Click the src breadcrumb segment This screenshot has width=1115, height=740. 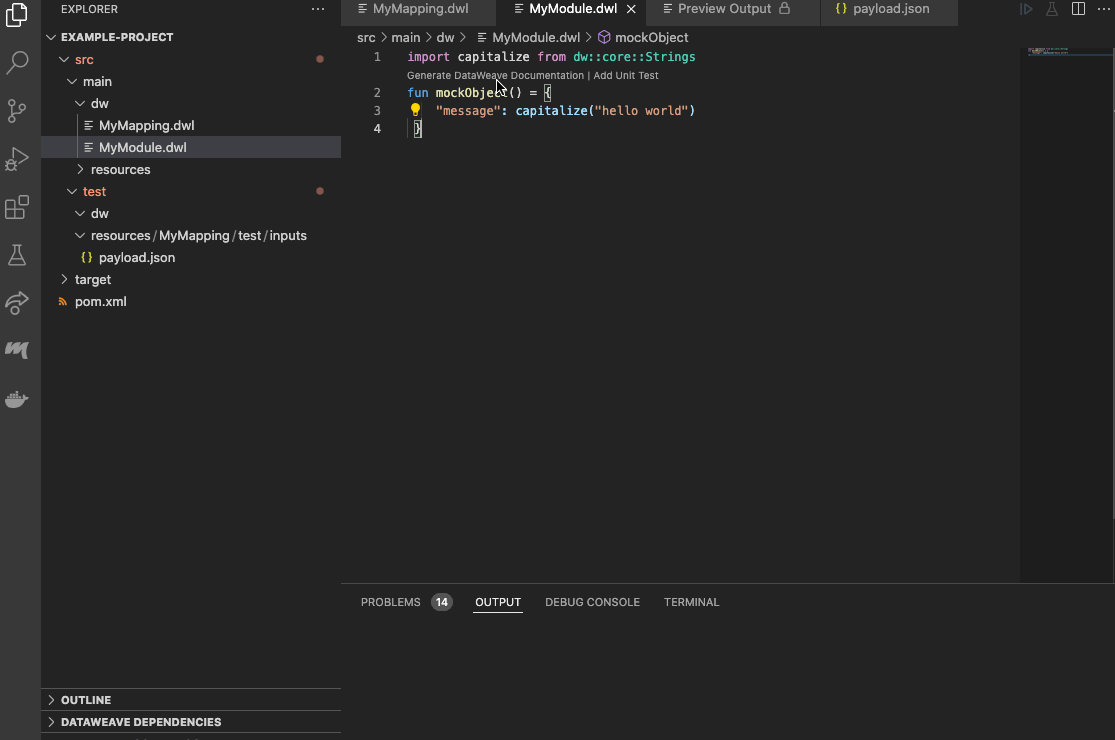[366, 38]
